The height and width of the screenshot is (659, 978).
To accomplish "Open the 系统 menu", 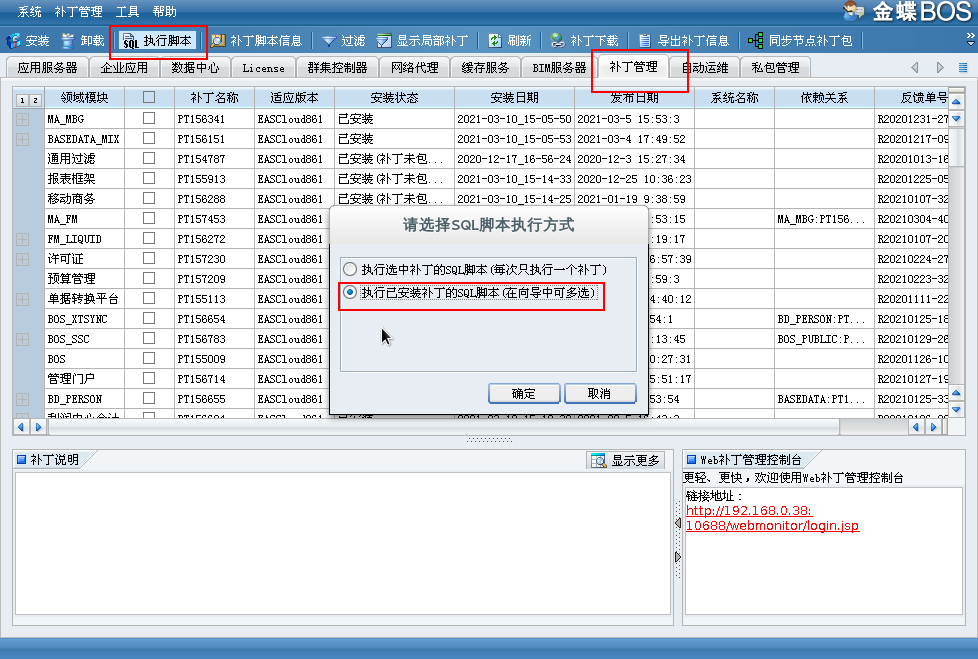I will 29,11.
